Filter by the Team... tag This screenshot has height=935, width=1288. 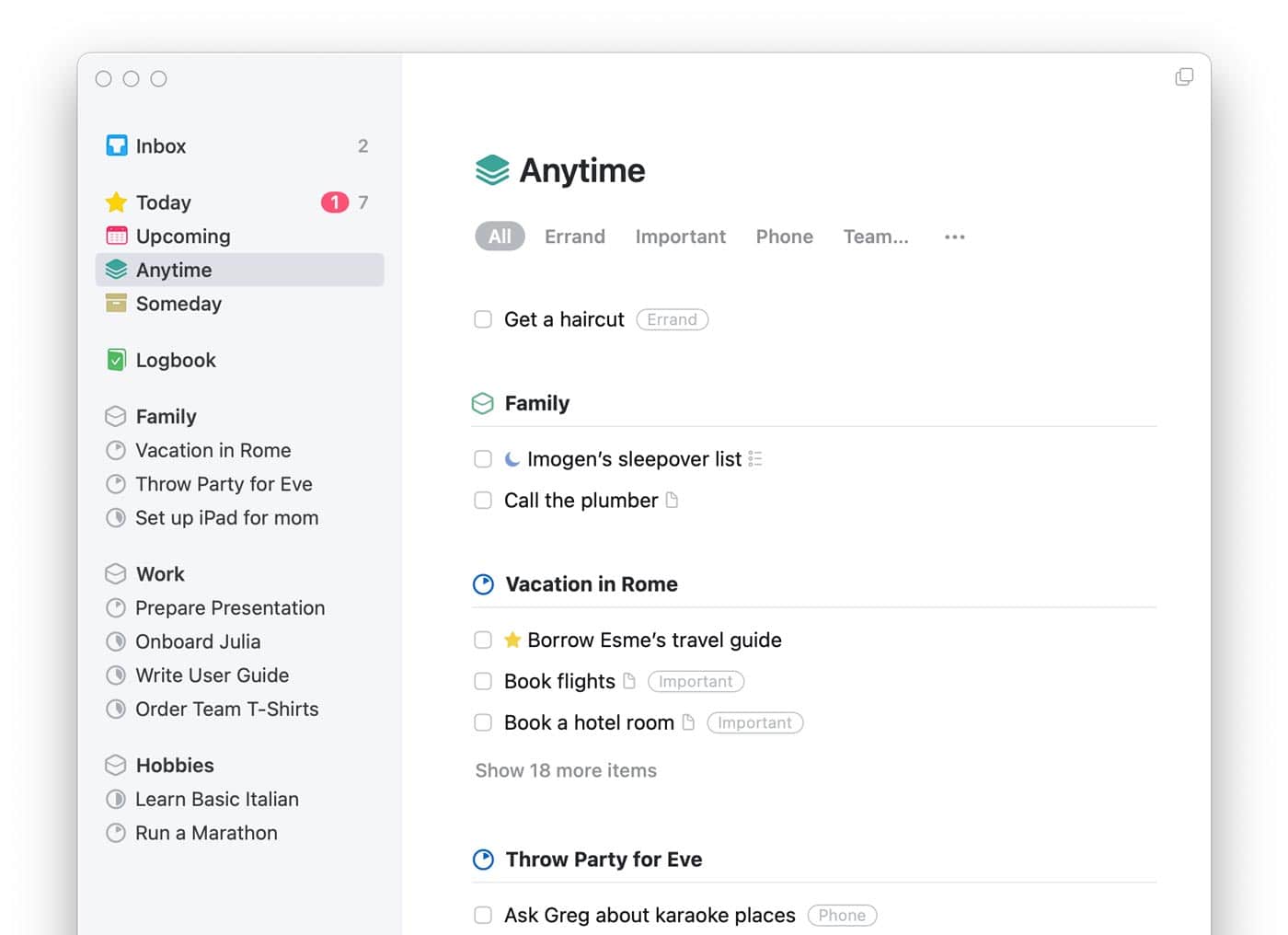tap(876, 237)
